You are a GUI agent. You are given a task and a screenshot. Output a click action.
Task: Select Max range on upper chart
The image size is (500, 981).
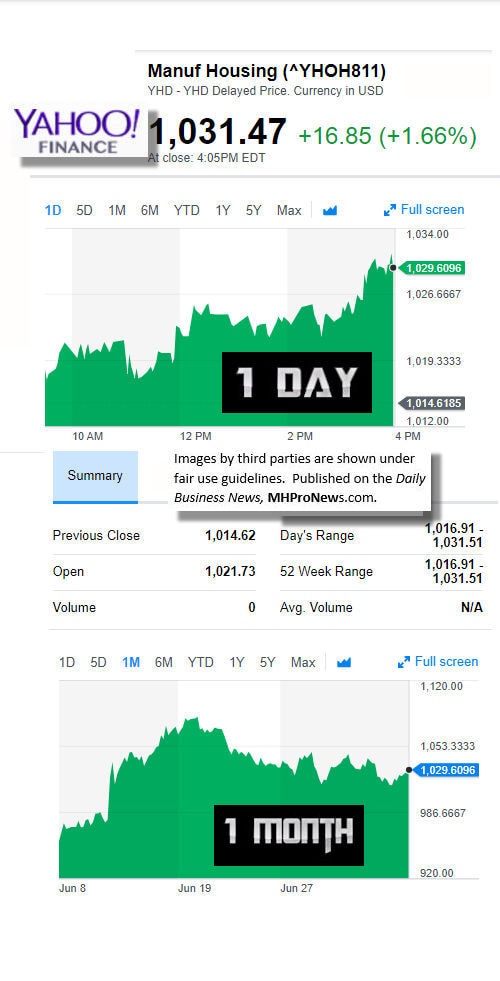pyautogui.click(x=289, y=211)
